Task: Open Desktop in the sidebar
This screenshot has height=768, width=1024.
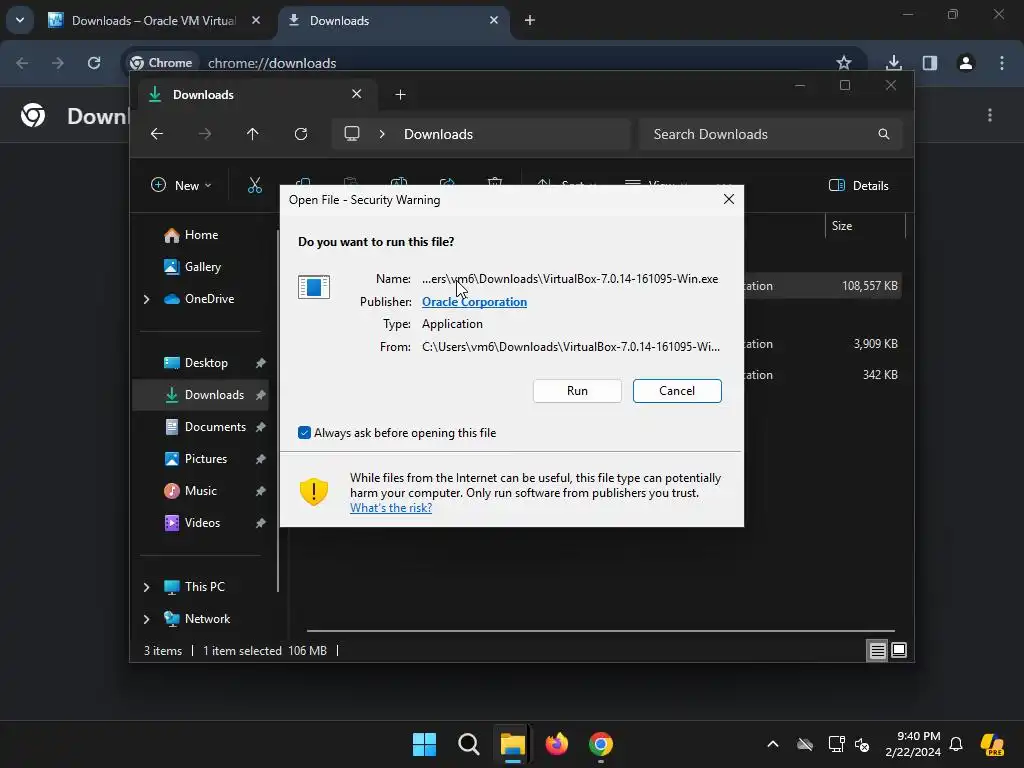Action: pos(206,362)
